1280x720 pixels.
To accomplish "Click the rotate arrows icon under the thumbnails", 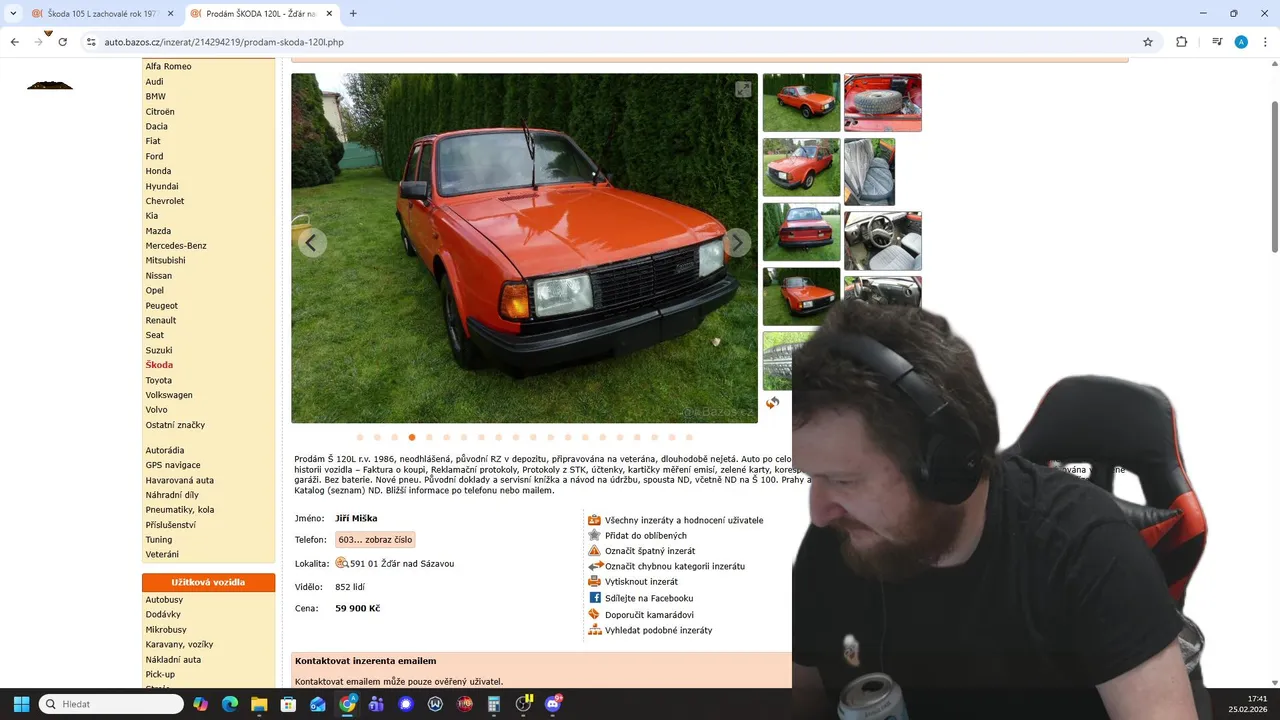I will 772,403.
